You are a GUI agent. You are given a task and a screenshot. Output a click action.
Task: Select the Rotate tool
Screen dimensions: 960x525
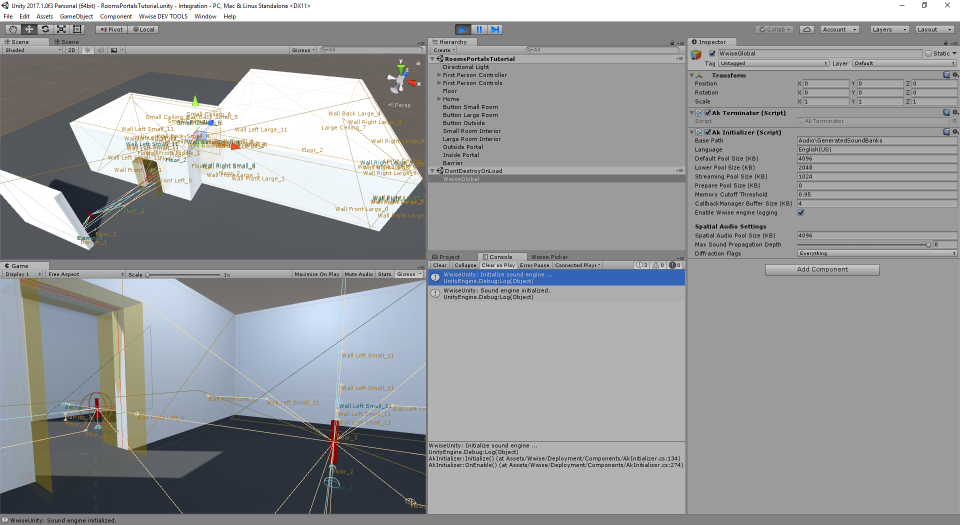tap(44, 29)
